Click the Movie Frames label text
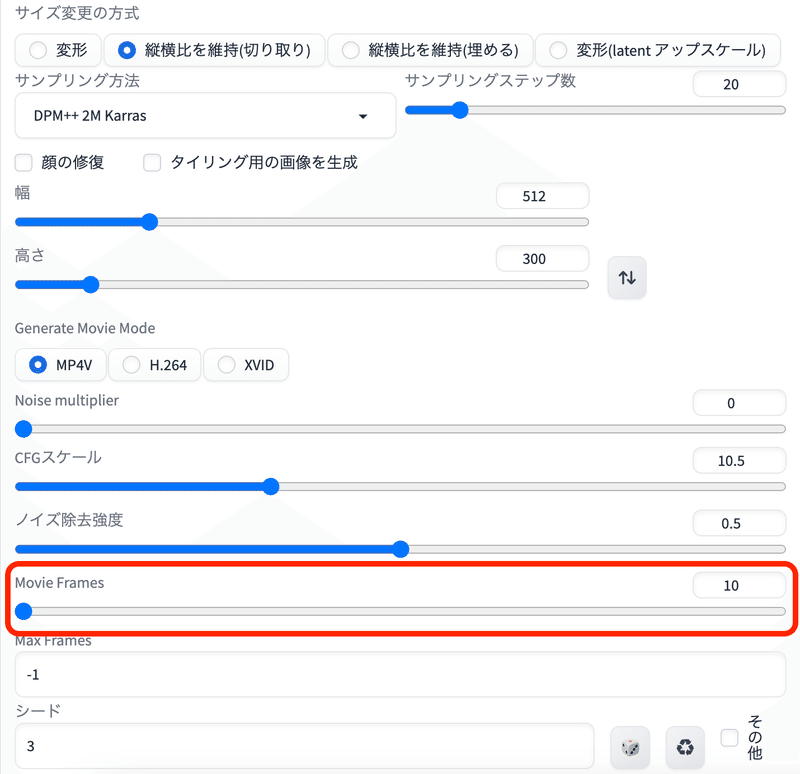The height and width of the screenshot is (774, 800). [59, 583]
